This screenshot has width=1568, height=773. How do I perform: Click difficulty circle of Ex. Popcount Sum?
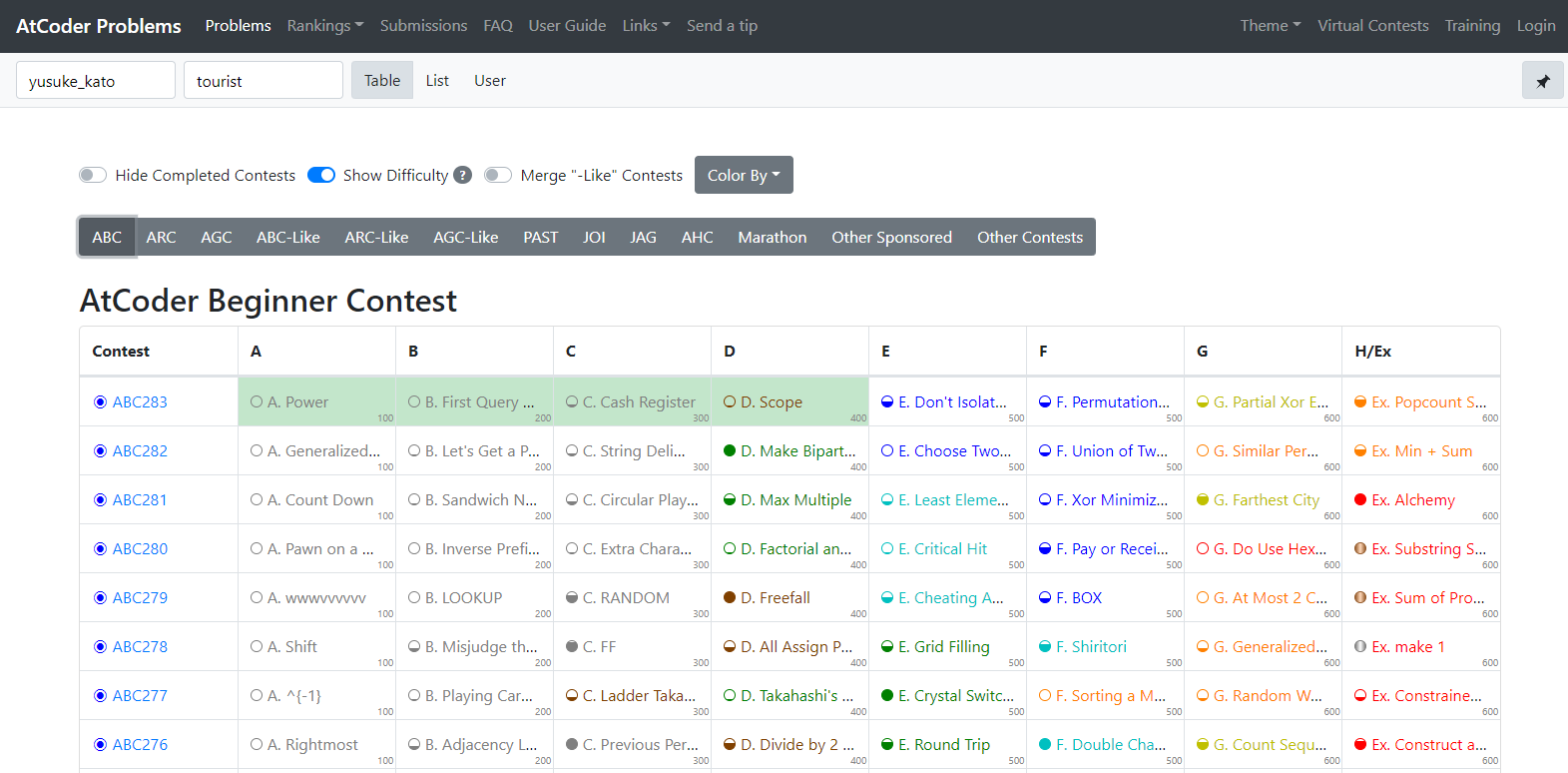(1360, 401)
